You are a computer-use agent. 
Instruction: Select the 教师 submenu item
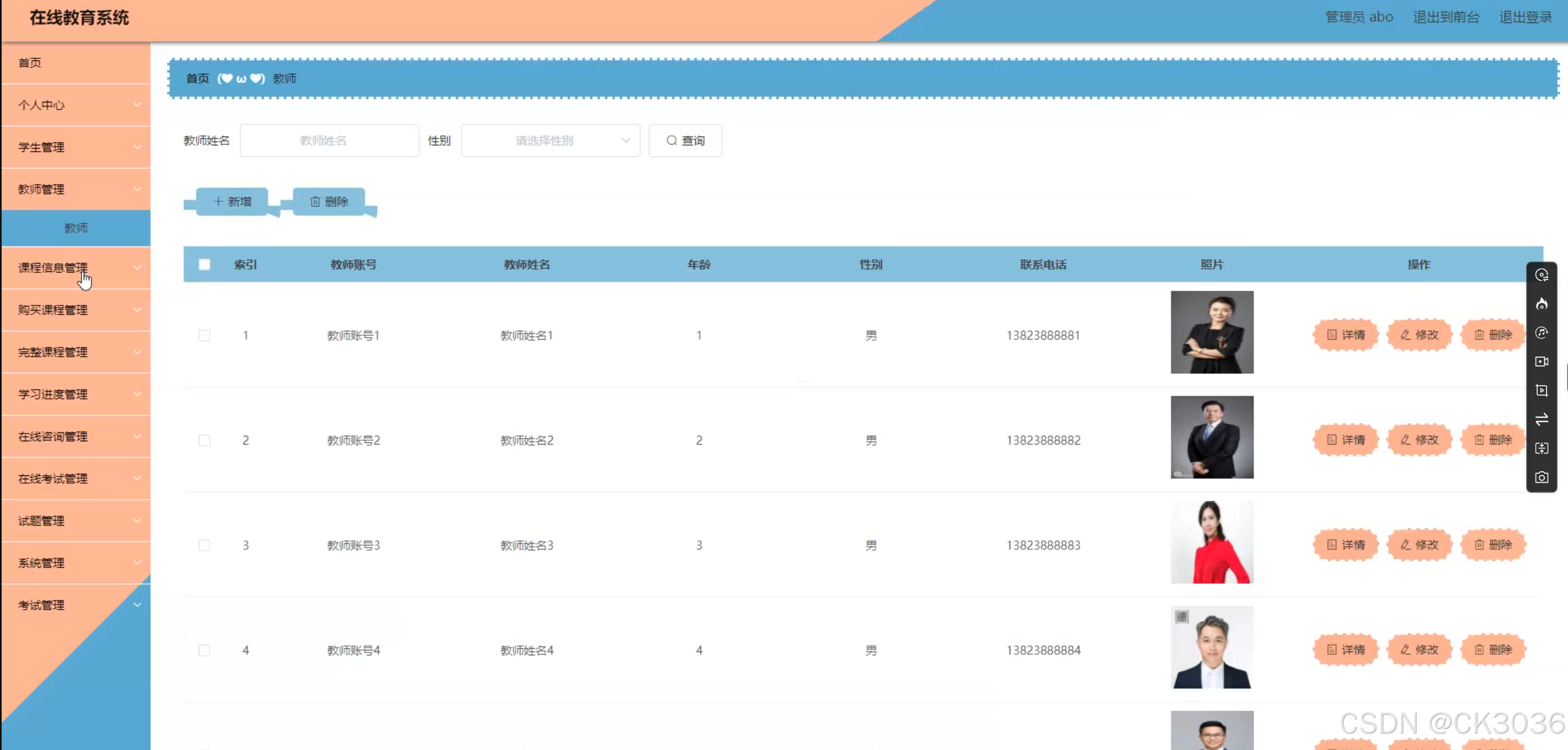(76, 228)
